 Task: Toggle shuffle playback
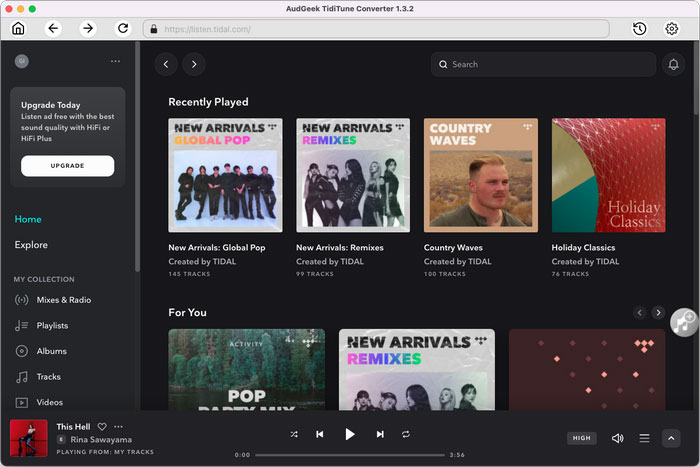(x=294, y=434)
